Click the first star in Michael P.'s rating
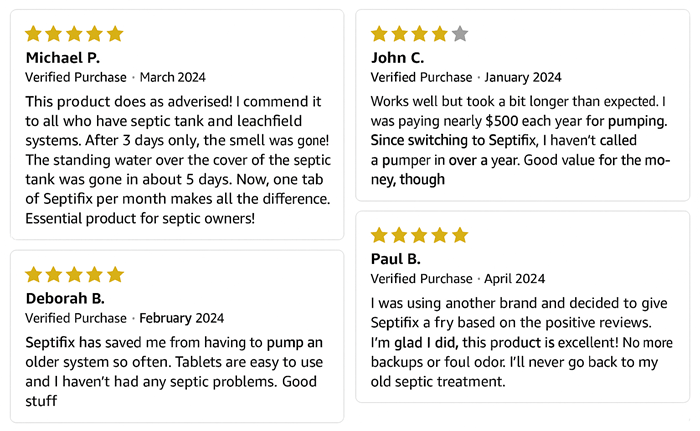Image resolution: width=700 pixels, height=431 pixels. point(34,34)
